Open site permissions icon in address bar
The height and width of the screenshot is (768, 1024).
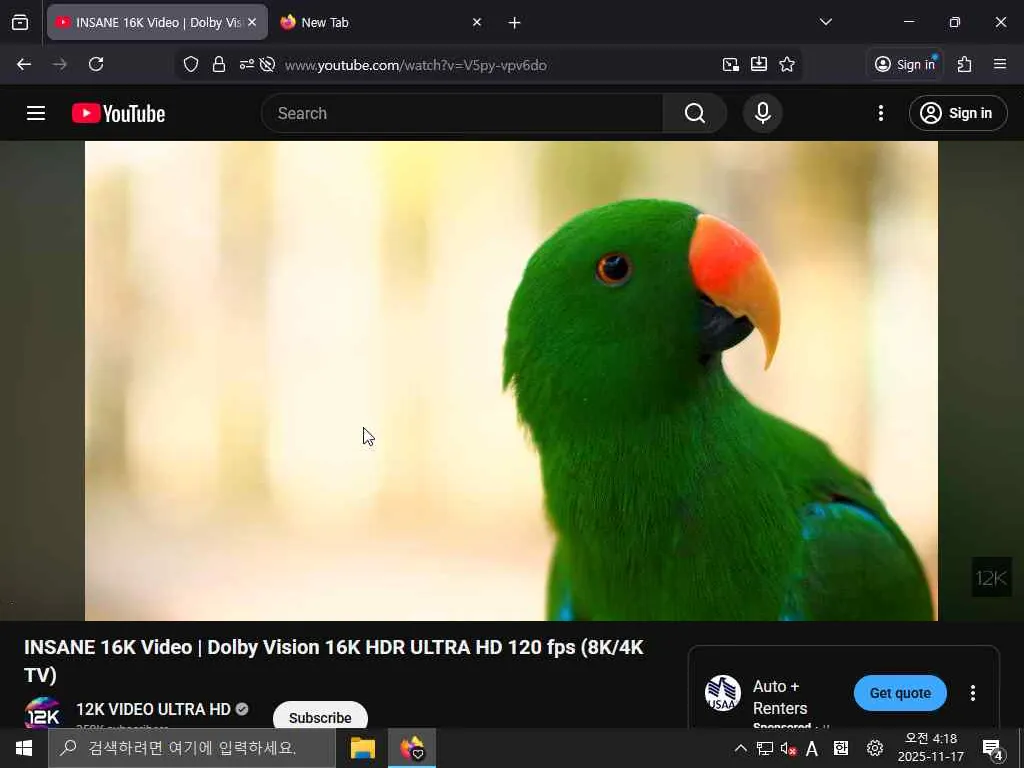(246, 64)
